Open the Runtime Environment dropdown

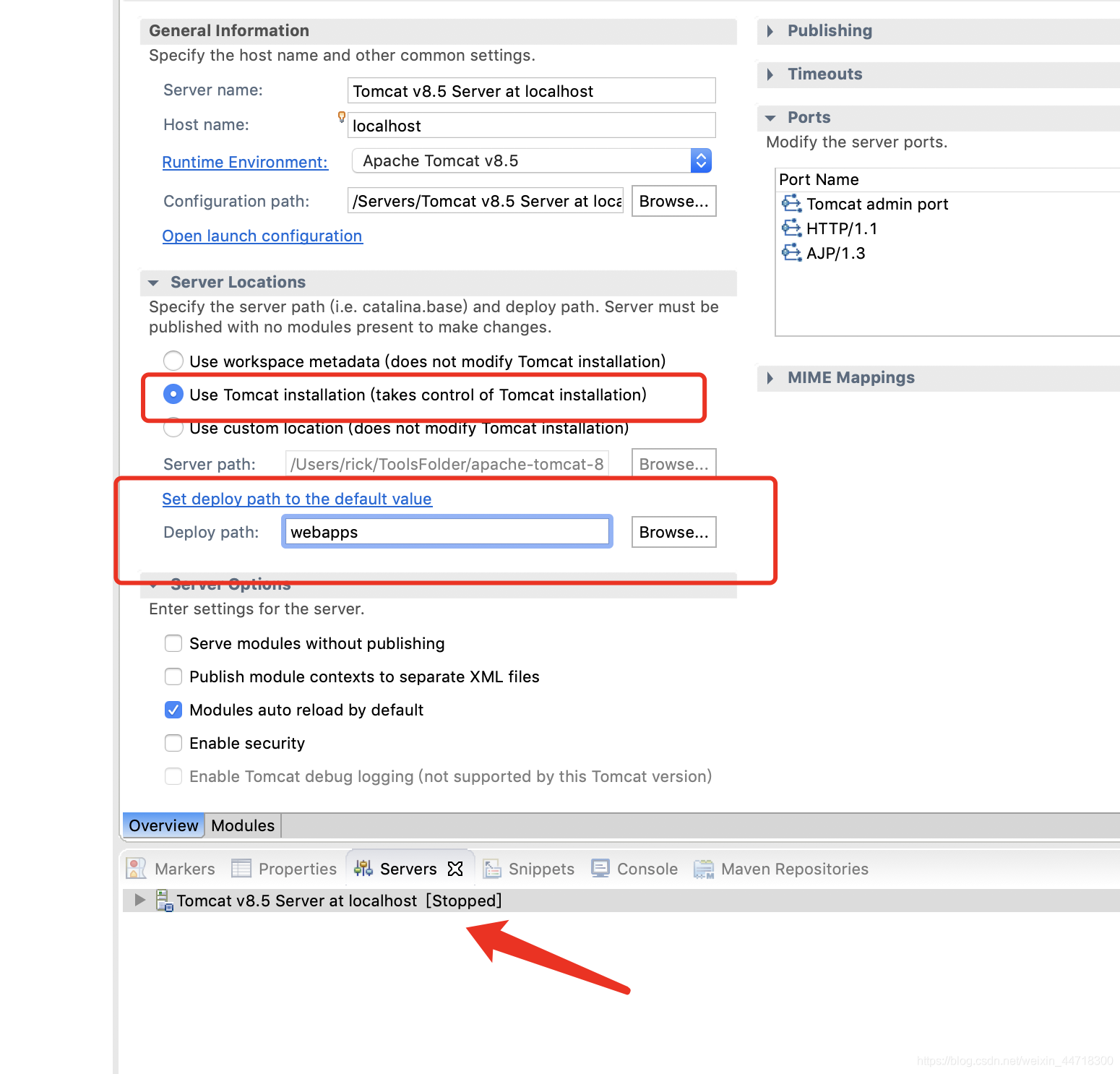532,160
